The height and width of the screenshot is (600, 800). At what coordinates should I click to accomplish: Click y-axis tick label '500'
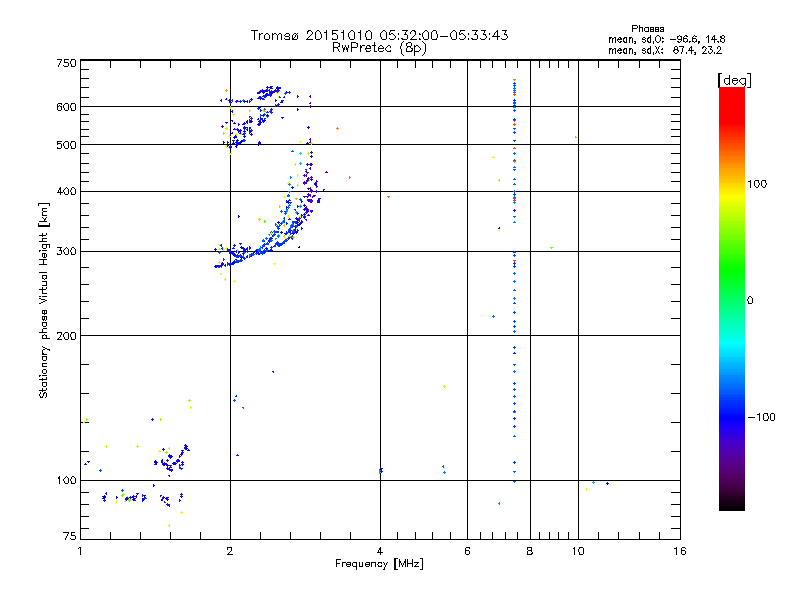point(67,145)
